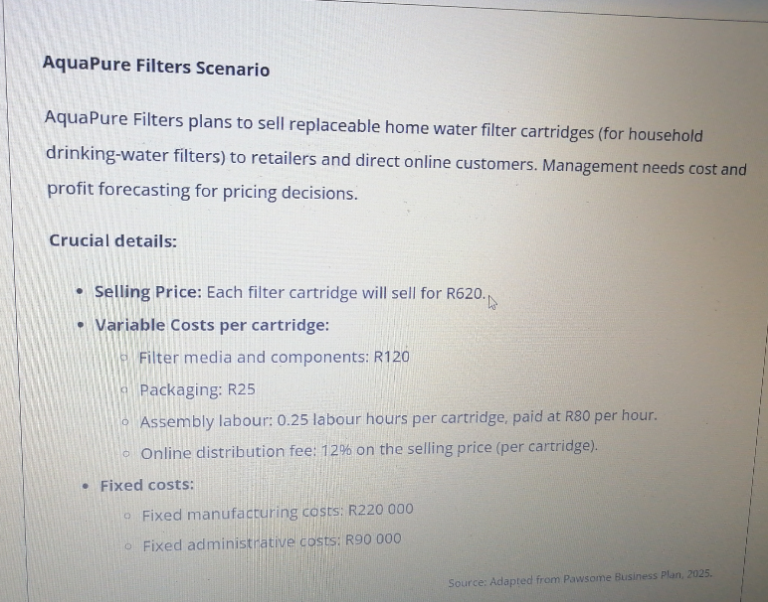Click the Fixed manufacturing costs line
The width and height of the screenshot is (768, 602).
pyautogui.click(x=278, y=513)
